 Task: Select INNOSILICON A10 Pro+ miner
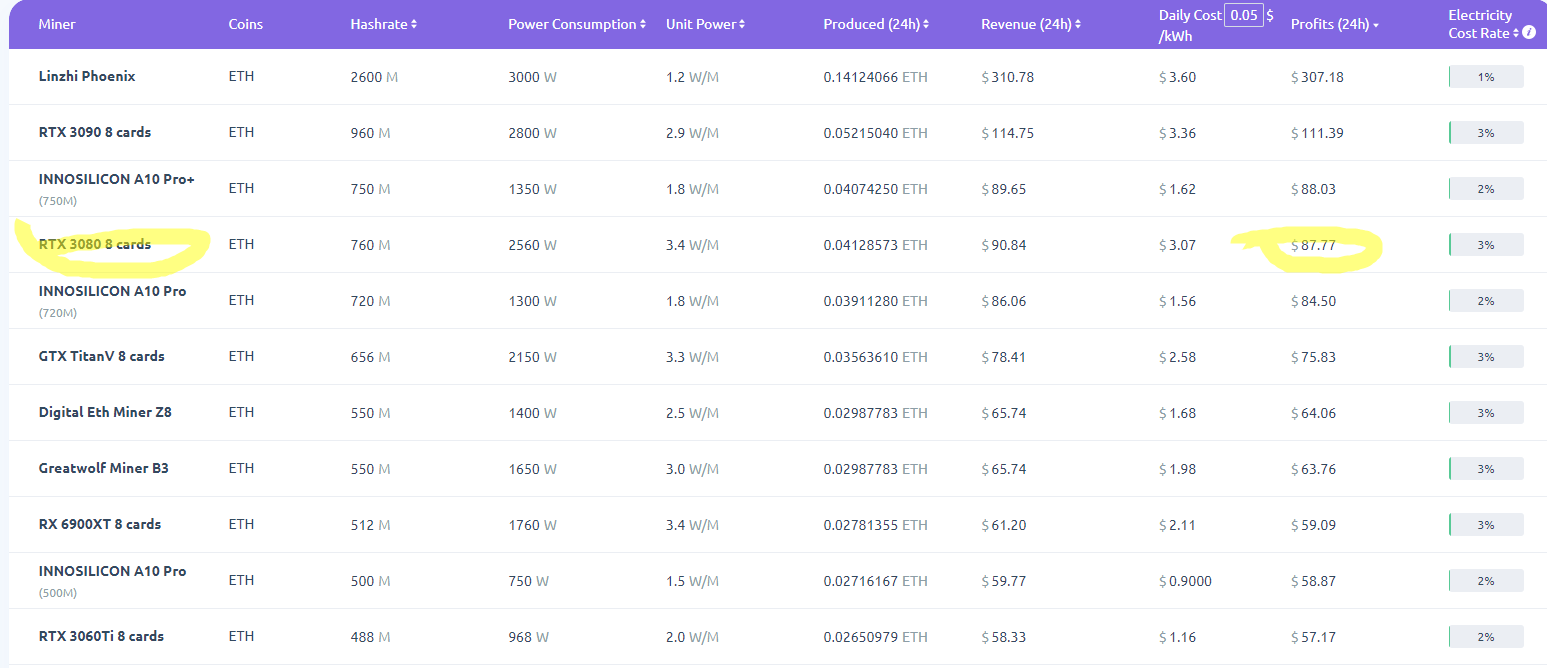click(x=117, y=180)
